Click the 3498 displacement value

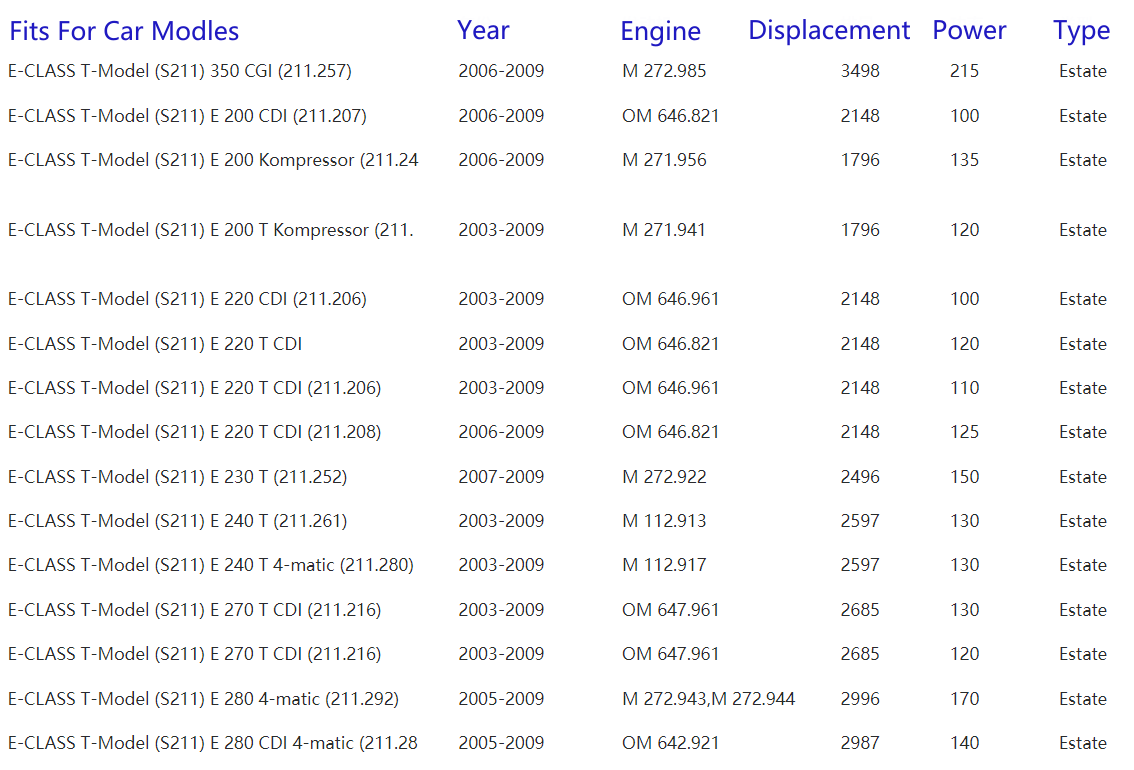tap(860, 71)
